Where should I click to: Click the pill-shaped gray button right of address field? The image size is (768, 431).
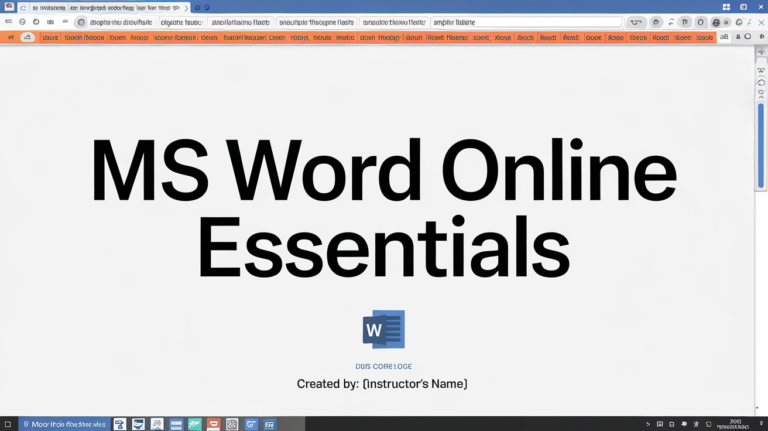[x=636, y=22]
